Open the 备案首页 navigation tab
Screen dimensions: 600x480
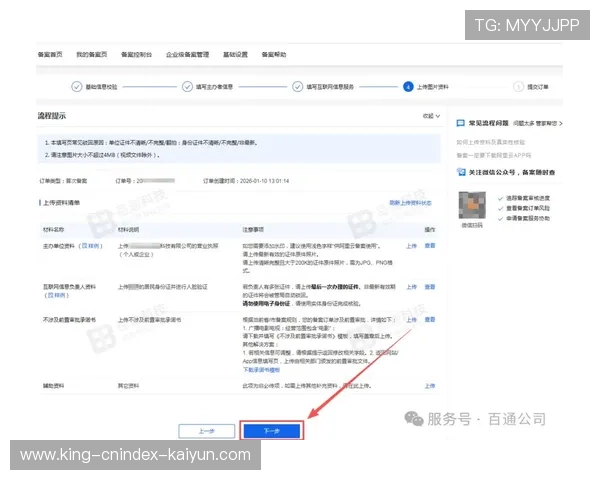pyautogui.click(x=50, y=54)
